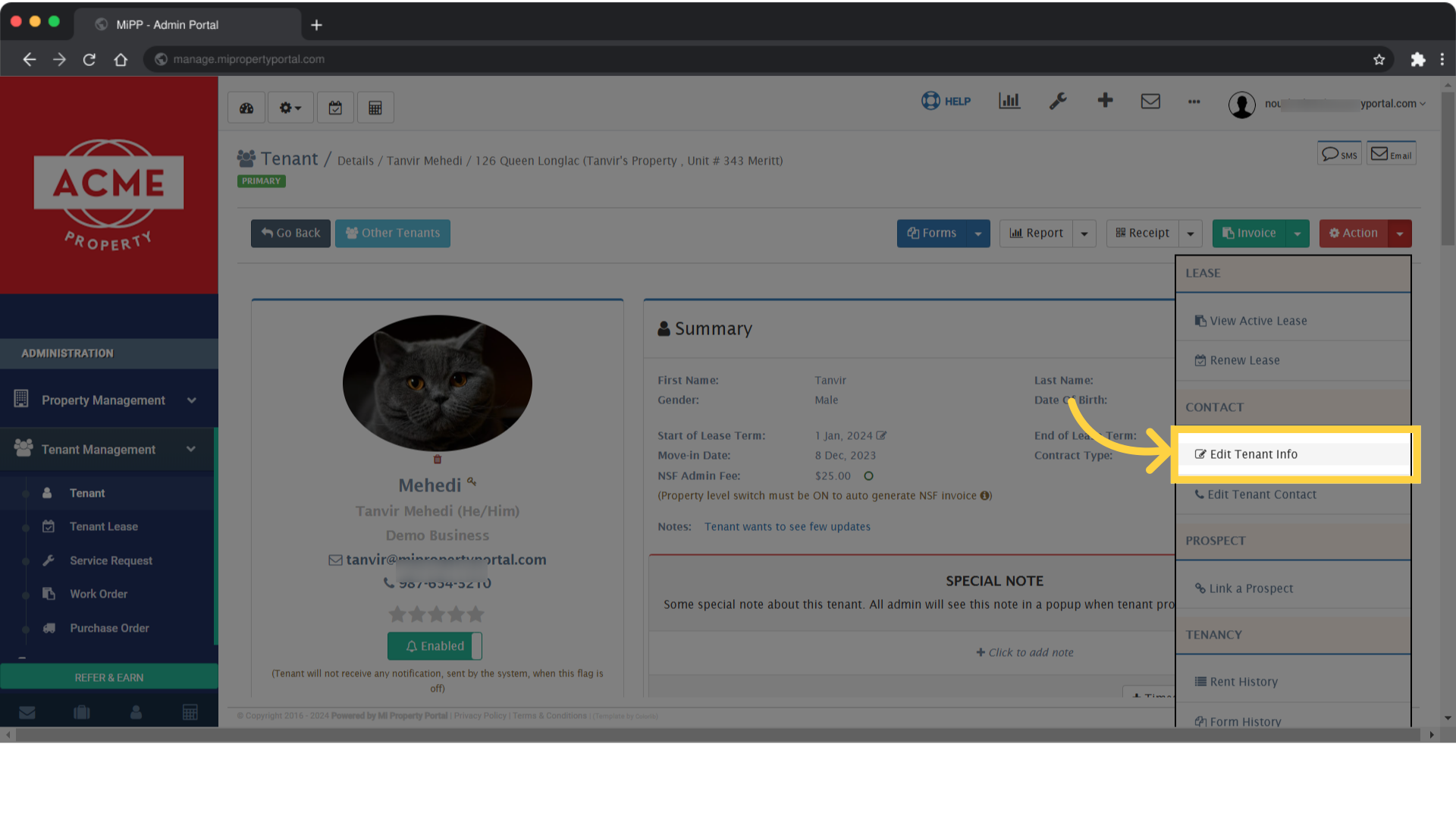The image size is (1456, 819).
Task: Collapse the Tenant Management section
Action: (191, 449)
